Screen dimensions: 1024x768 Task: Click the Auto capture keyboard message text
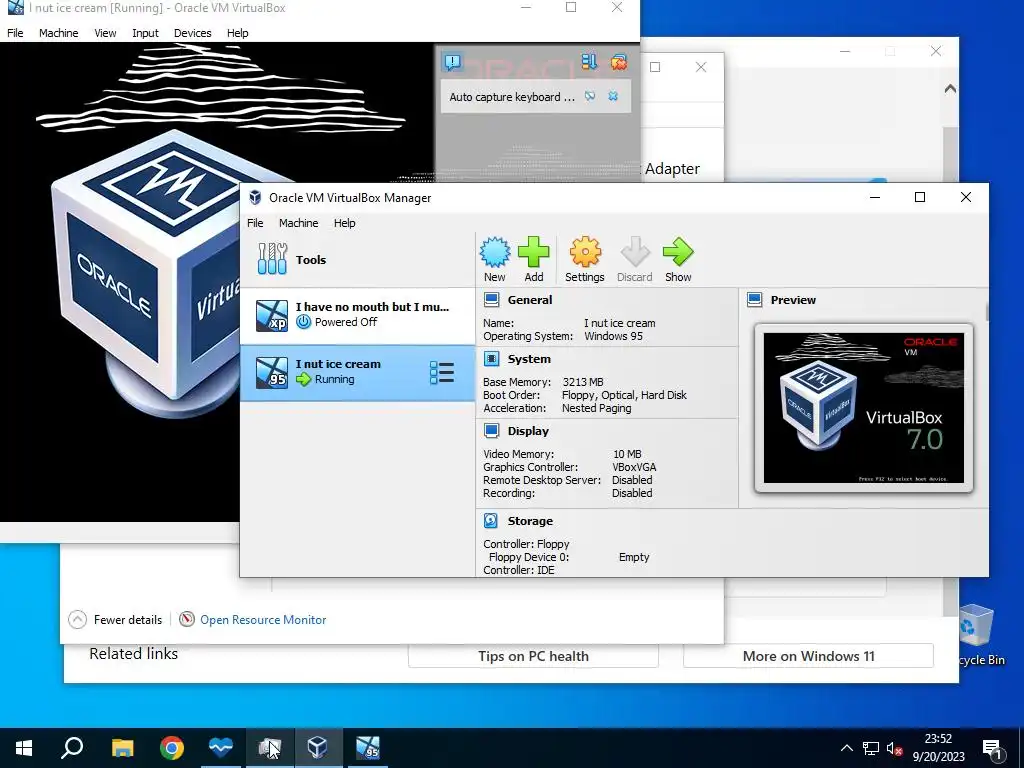[x=512, y=97]
